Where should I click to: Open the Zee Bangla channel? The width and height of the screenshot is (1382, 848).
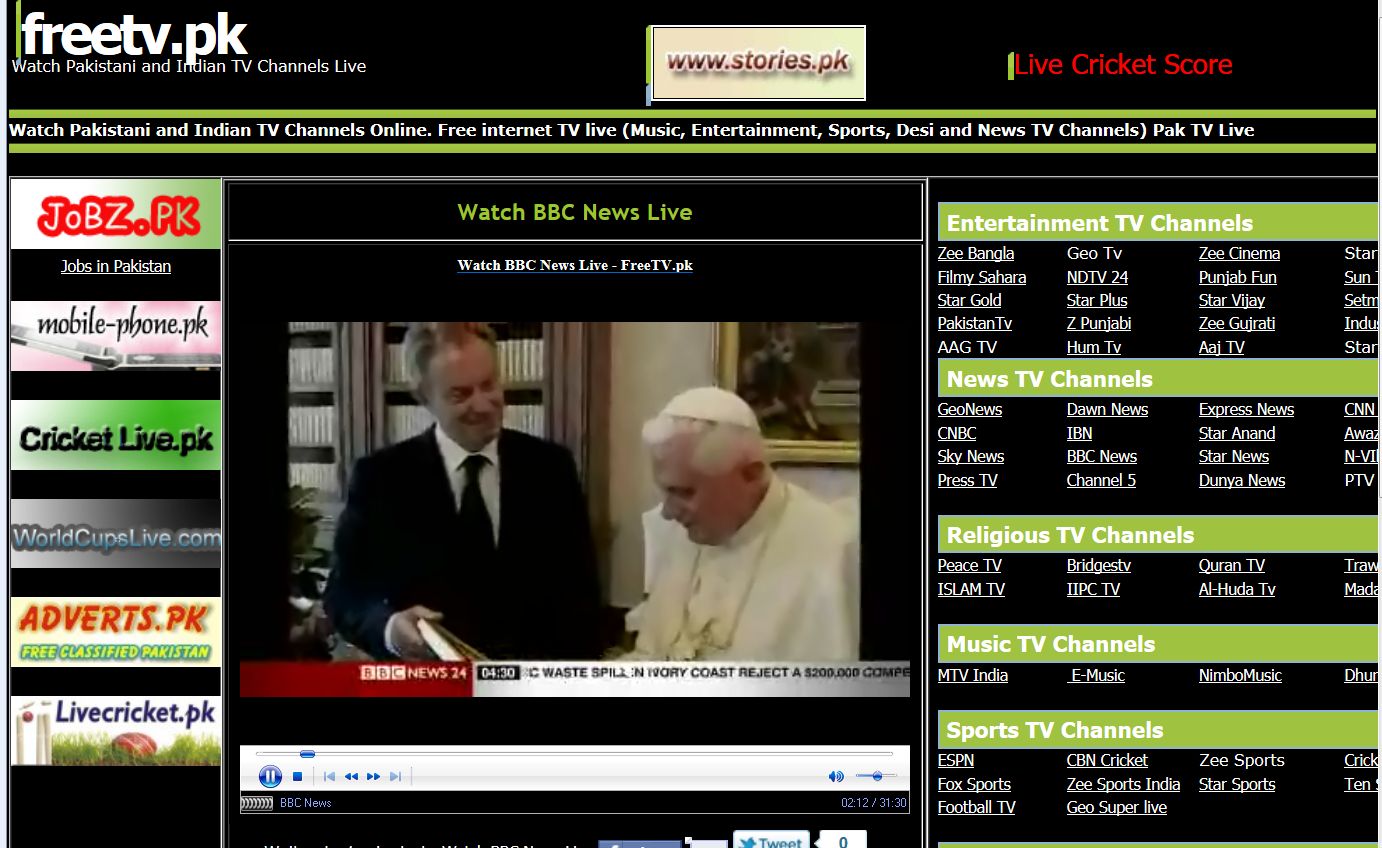(x=976, y=253)
